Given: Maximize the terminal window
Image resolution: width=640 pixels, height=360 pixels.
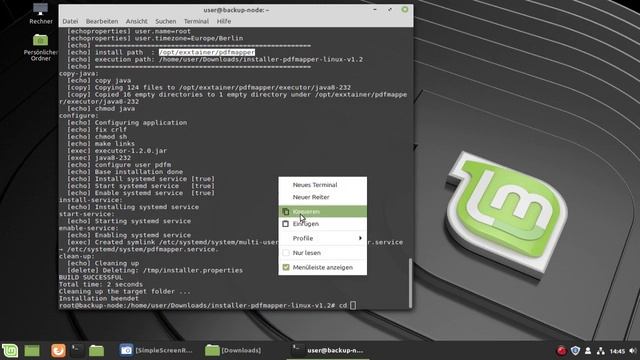Looking at the screenshot, I should click(389, 9).
